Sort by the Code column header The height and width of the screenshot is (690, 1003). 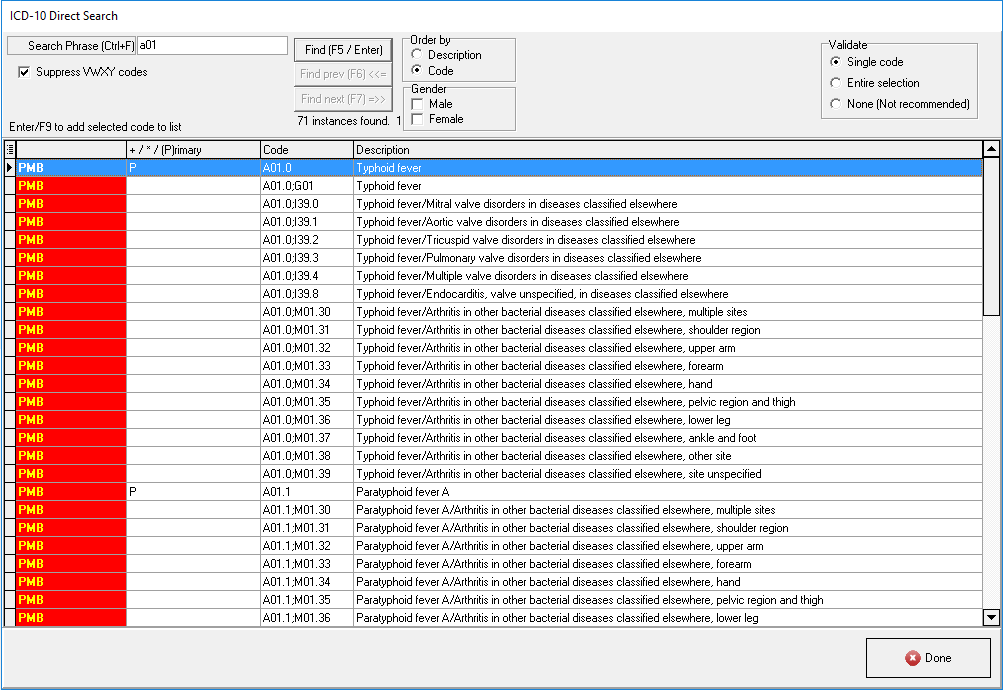coord(306,150)
